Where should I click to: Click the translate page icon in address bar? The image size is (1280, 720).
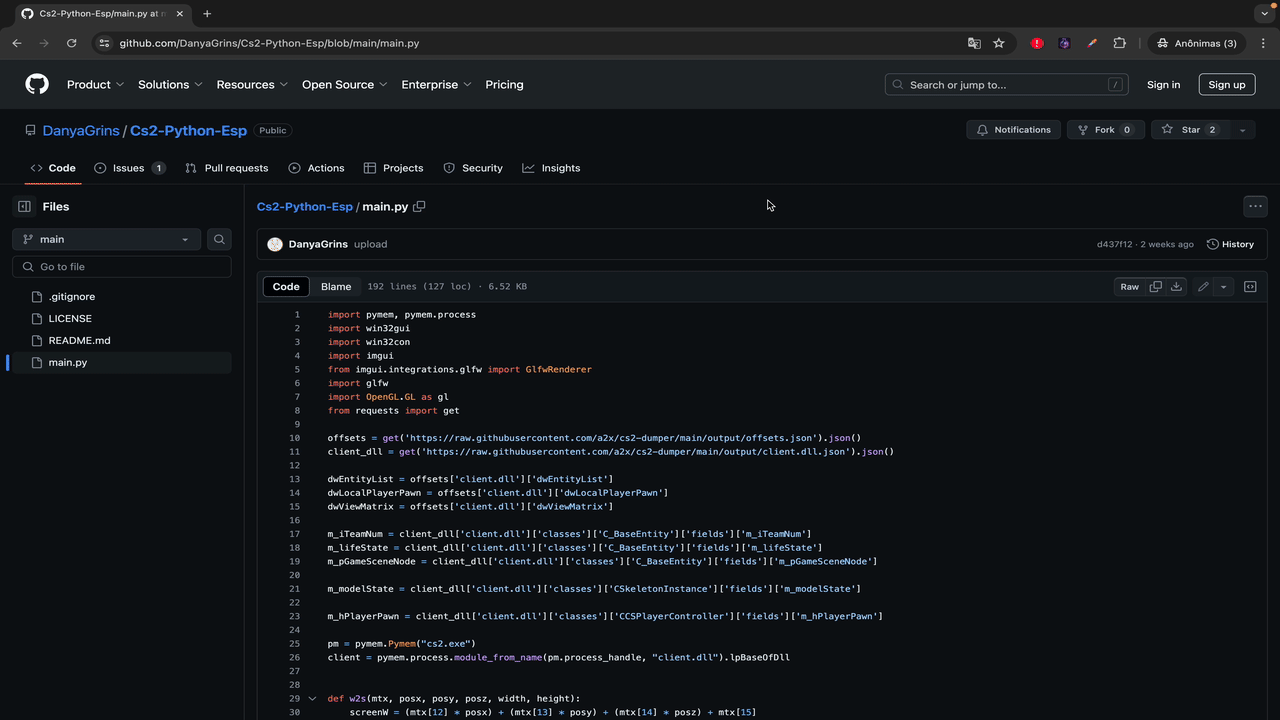pos(974,43)
